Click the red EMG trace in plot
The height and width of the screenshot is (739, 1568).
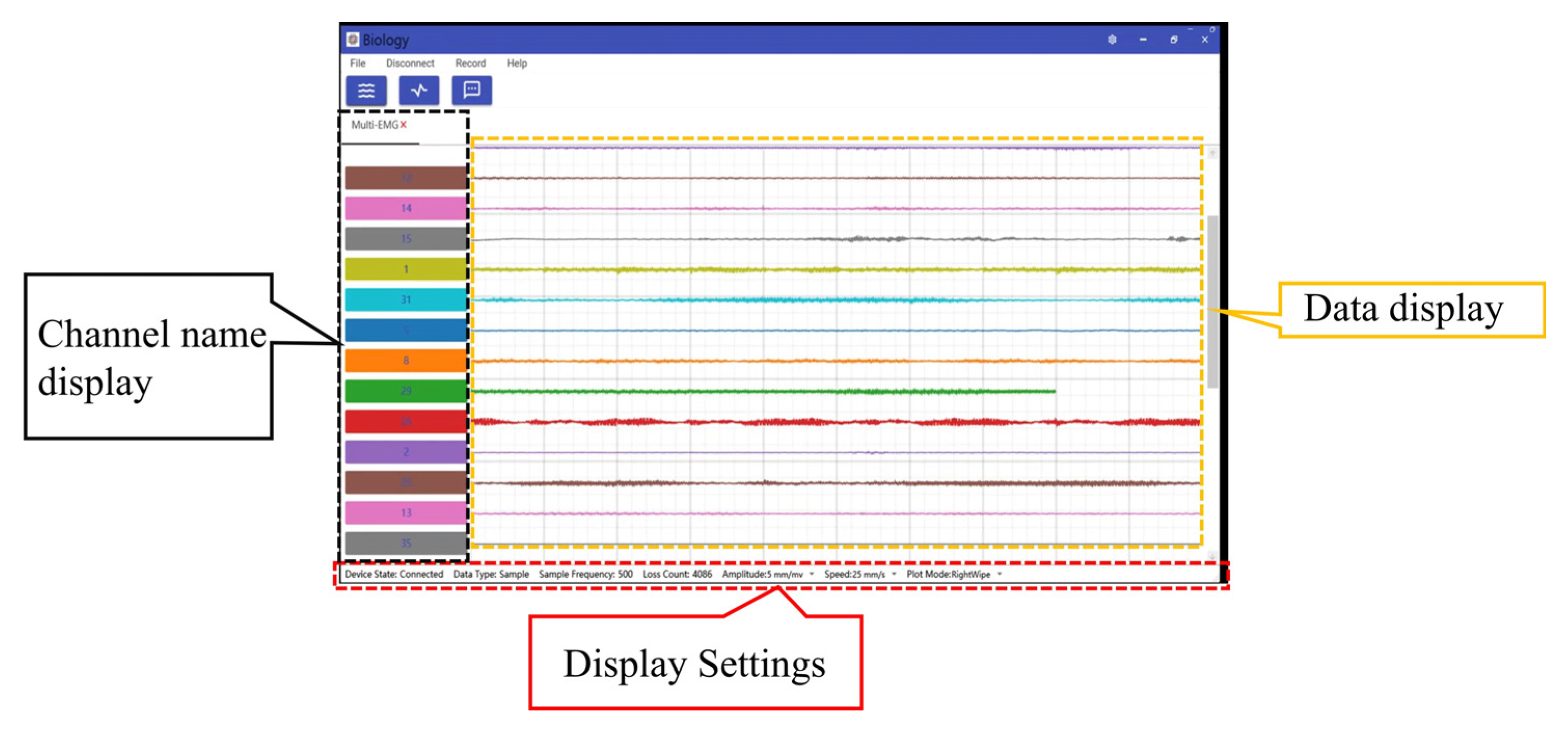[x=836, y=422]
